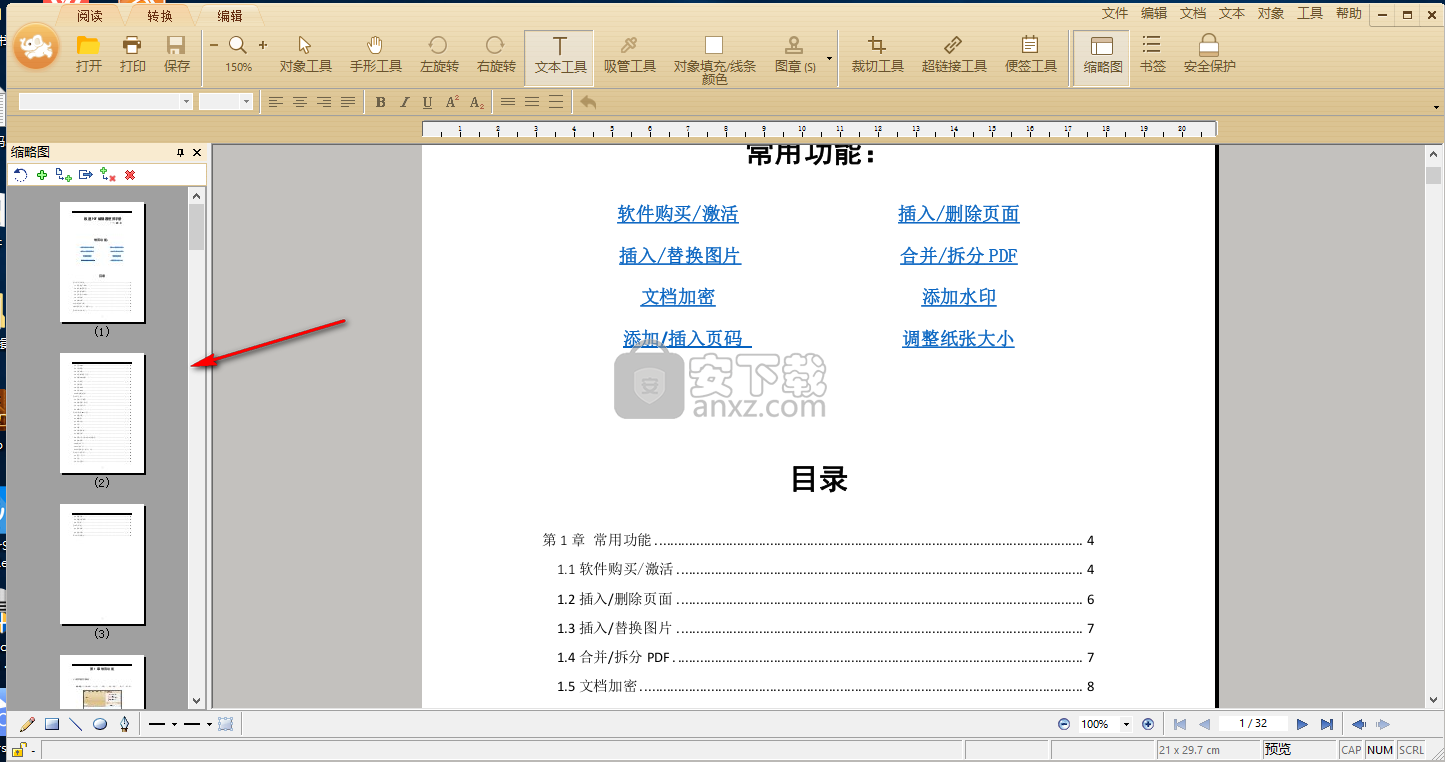Viewport: 1445px width, 762px height.
Task: Click the pencil drawing tool in bottom toolbar
Action: (27, 724)
